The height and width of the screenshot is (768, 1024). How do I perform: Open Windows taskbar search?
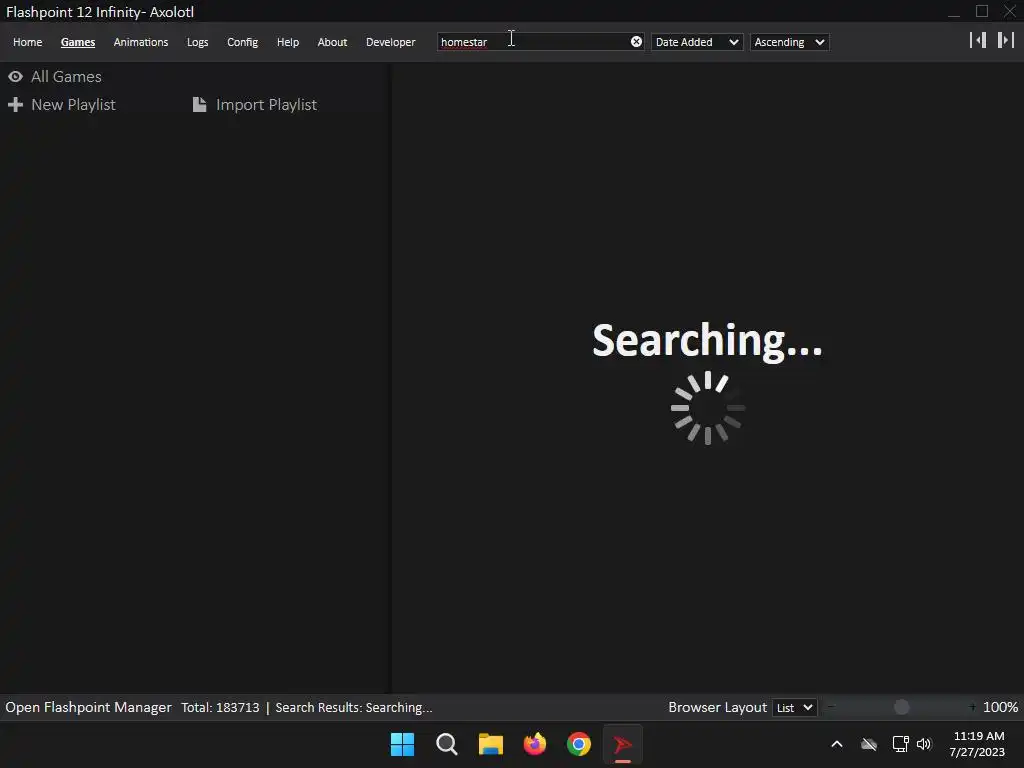[x=447, y=744]
